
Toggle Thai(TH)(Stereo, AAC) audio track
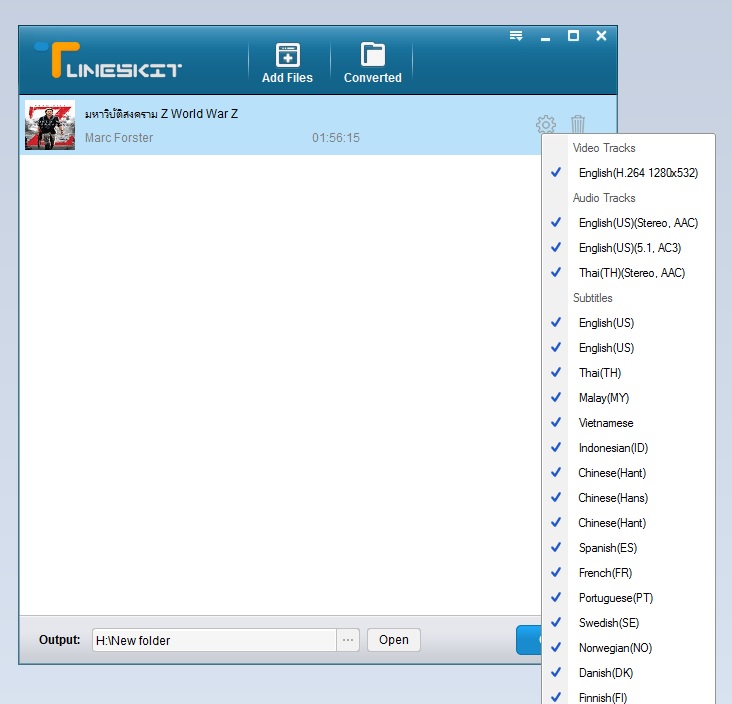tap(628, 273)
